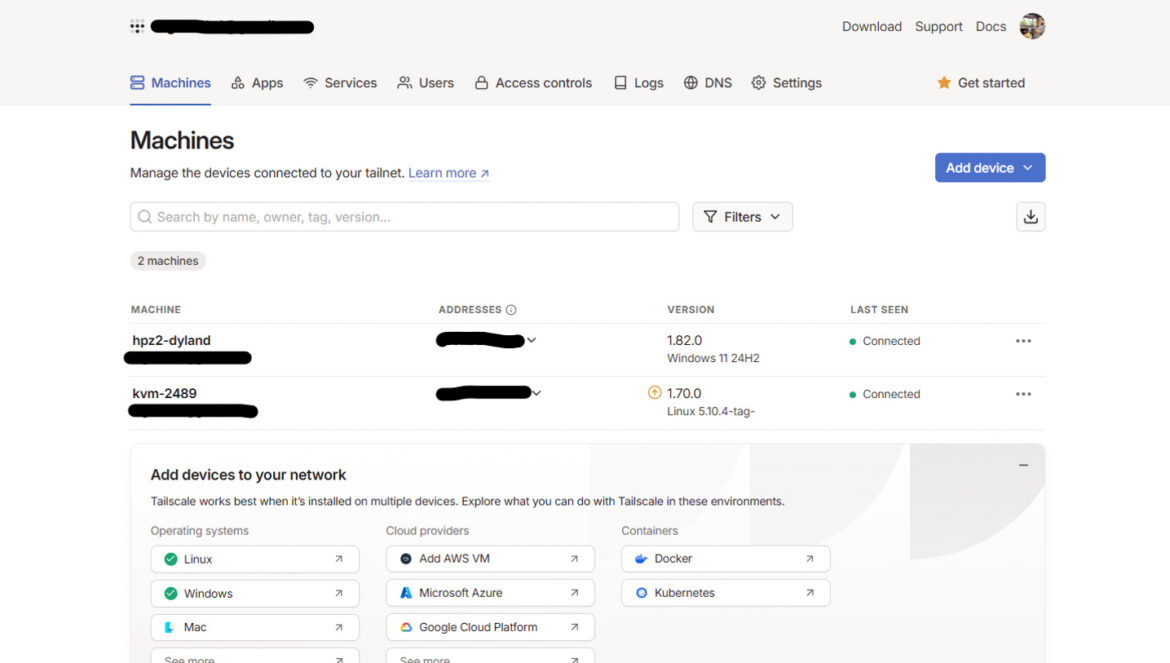Click the Microsoft Azure logo icon
Image resolution: width=1170 pixels, height=663 pixels.
click(x=406, y=593)
